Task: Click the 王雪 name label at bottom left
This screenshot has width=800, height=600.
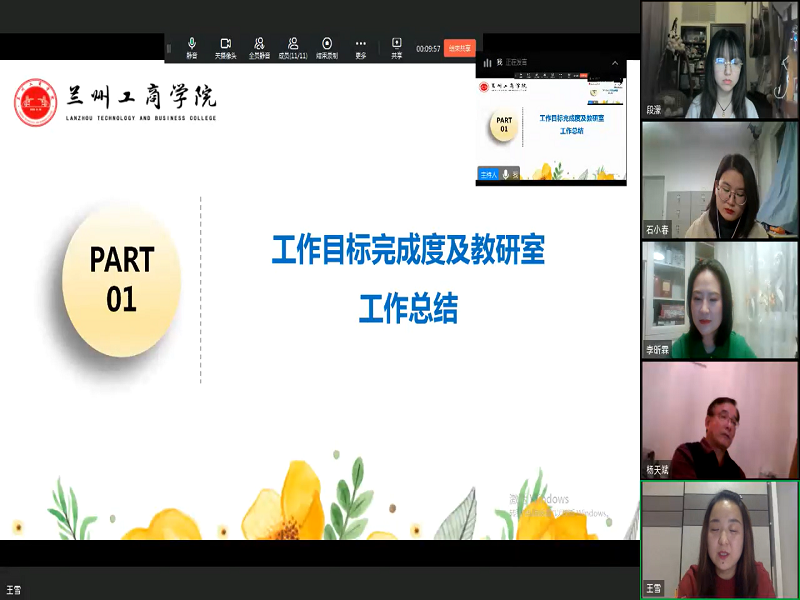Action: [x=14, y=590]
